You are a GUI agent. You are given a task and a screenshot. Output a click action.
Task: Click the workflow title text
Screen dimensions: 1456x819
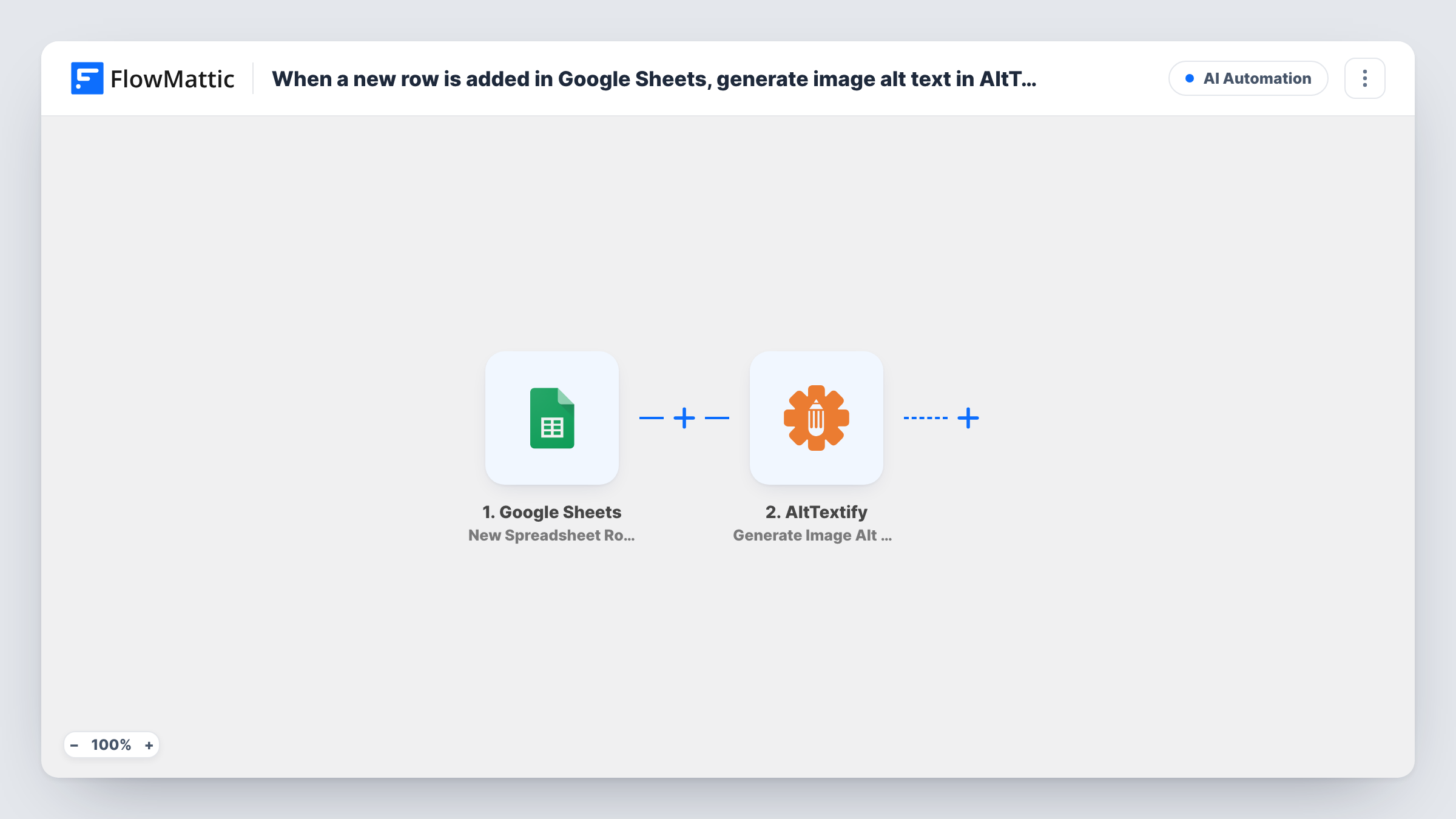[x=654, y=79]
